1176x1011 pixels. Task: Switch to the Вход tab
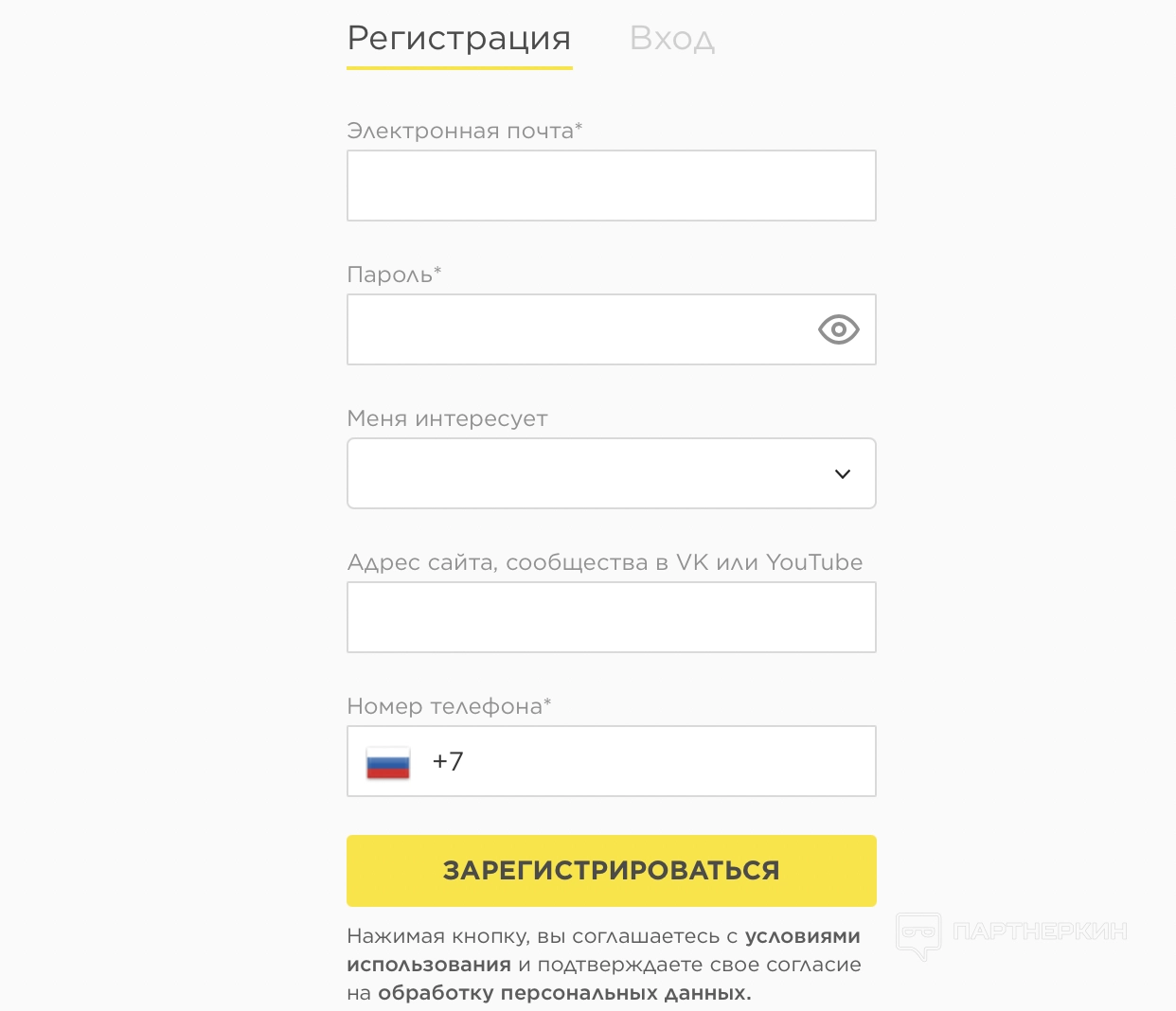[x=671, y=39]
